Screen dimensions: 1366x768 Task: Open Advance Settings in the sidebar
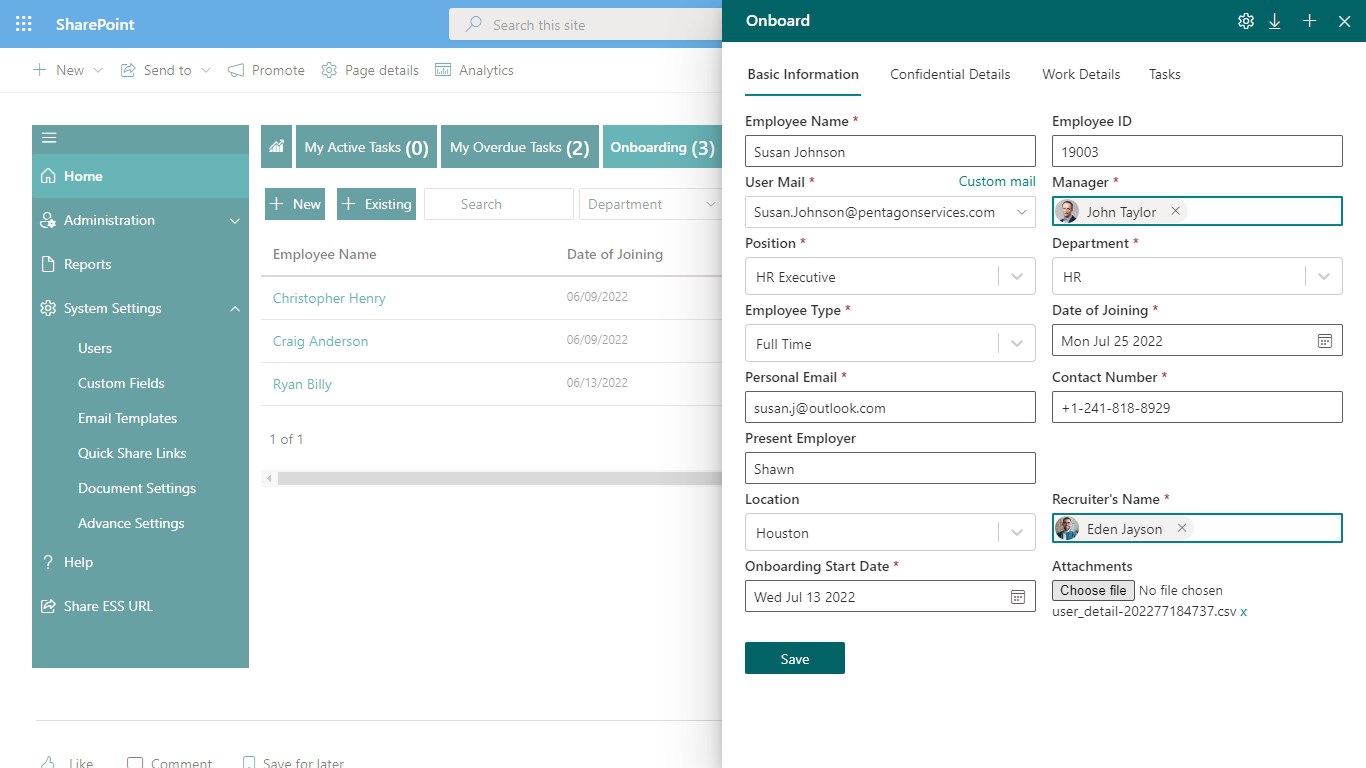pyautogui.click(x=131, y=523)
